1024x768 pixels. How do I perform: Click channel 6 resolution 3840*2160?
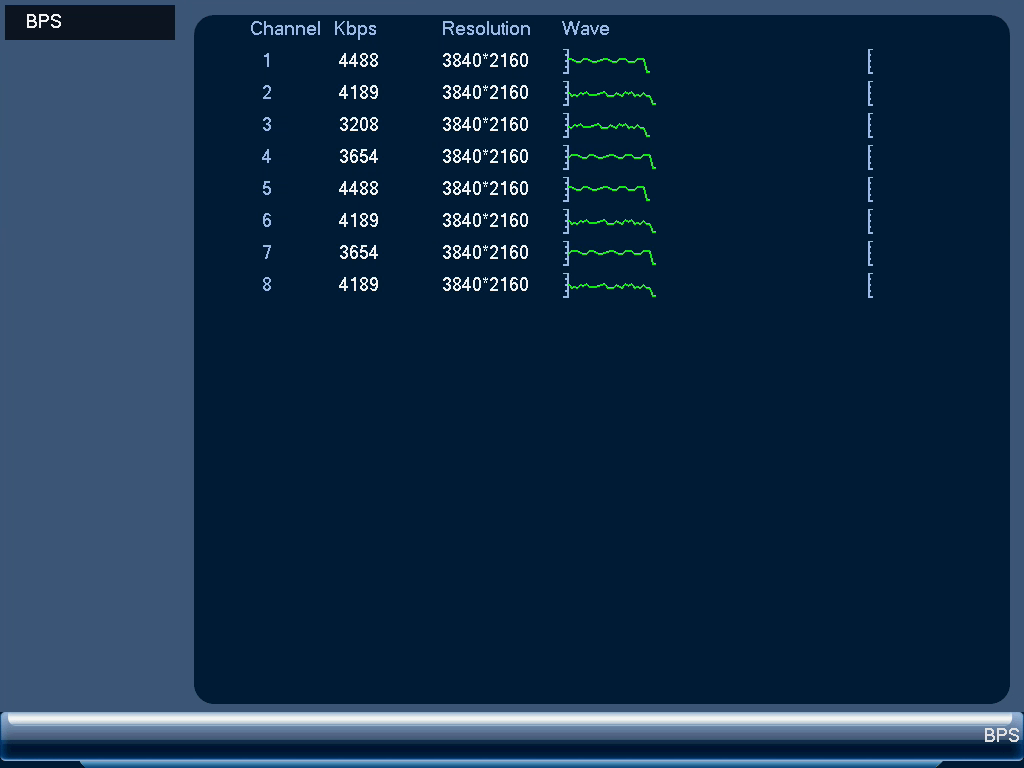485,221
